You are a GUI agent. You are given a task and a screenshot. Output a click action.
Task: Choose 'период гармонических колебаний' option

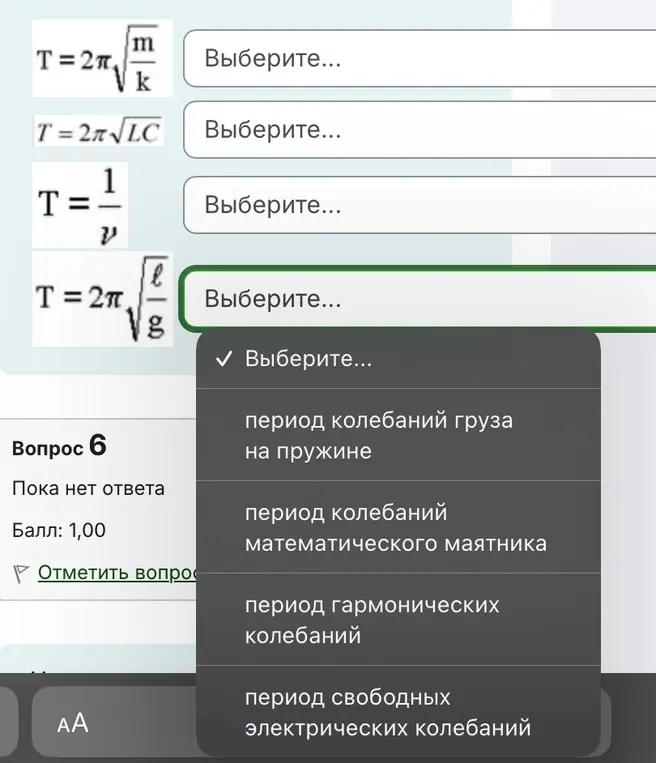(398, 620)
